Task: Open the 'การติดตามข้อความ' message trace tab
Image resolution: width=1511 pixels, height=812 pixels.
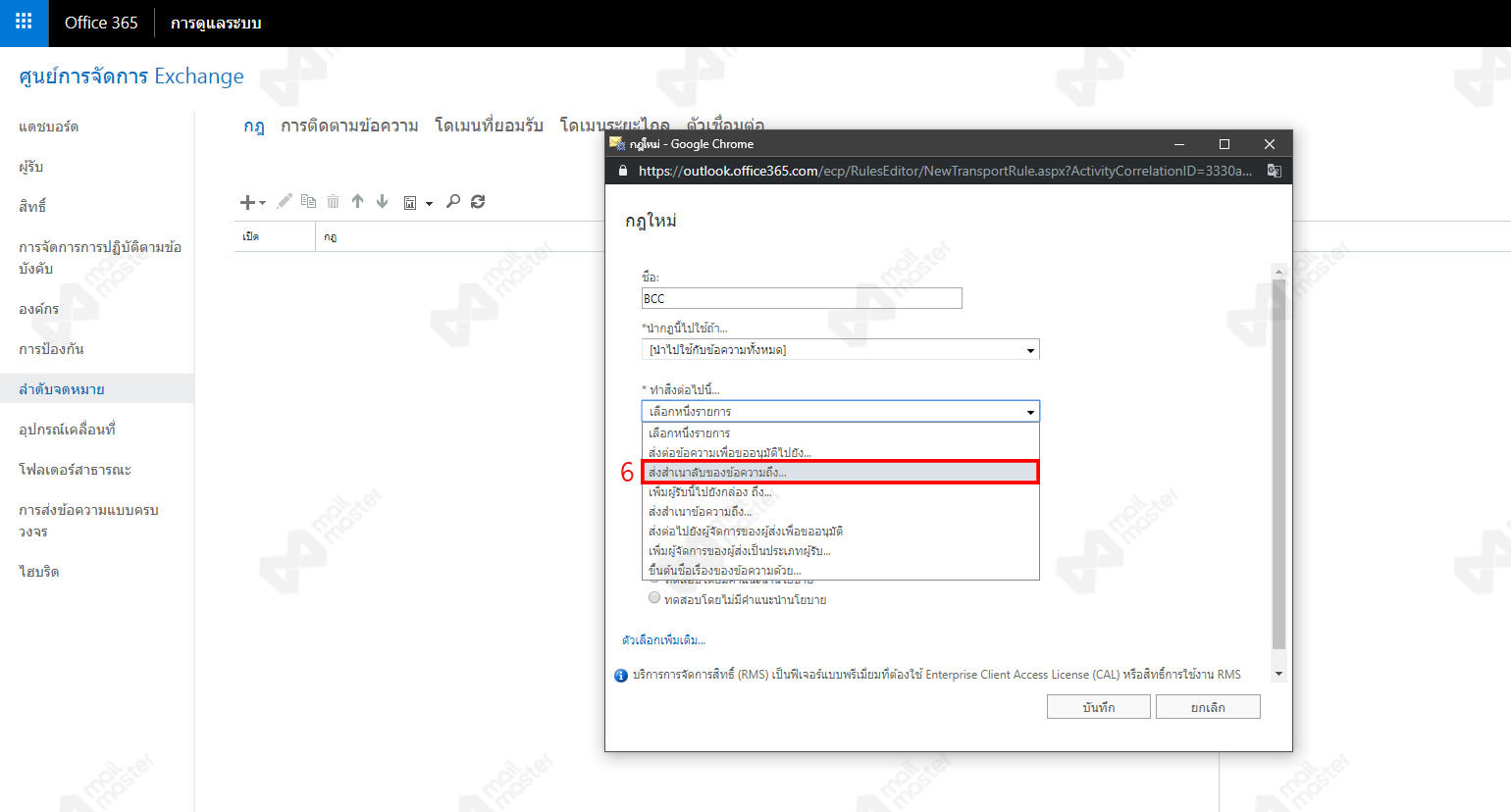Action: pyautogui.click(x=349, y=126)
